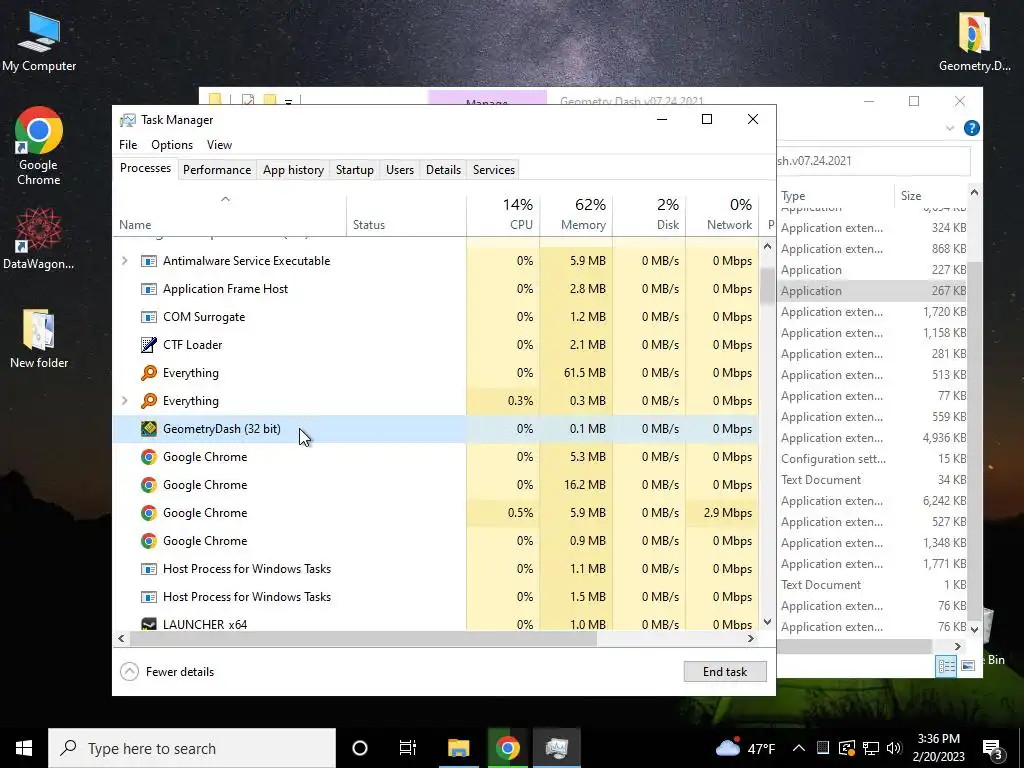
Task: Click the Explorer address bar field
Action: 872,161
